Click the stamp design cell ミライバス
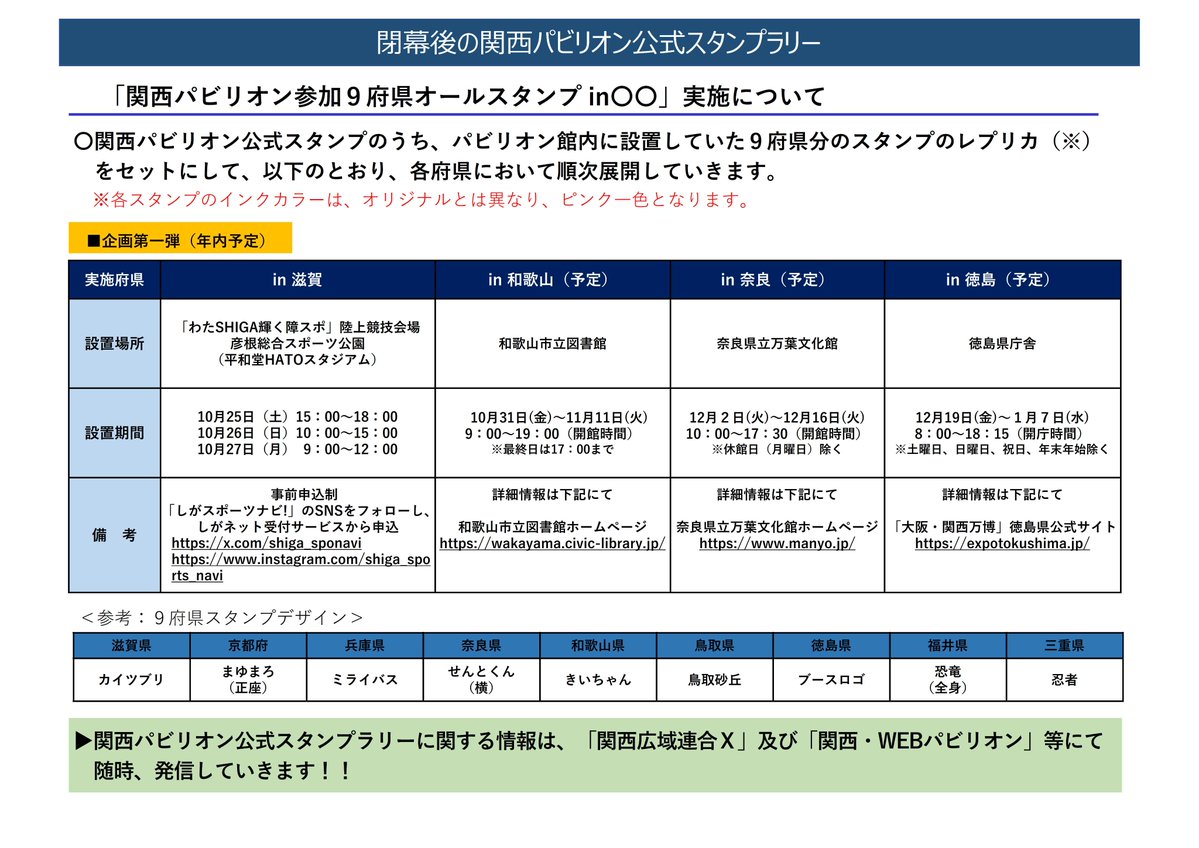 (365, 679)
